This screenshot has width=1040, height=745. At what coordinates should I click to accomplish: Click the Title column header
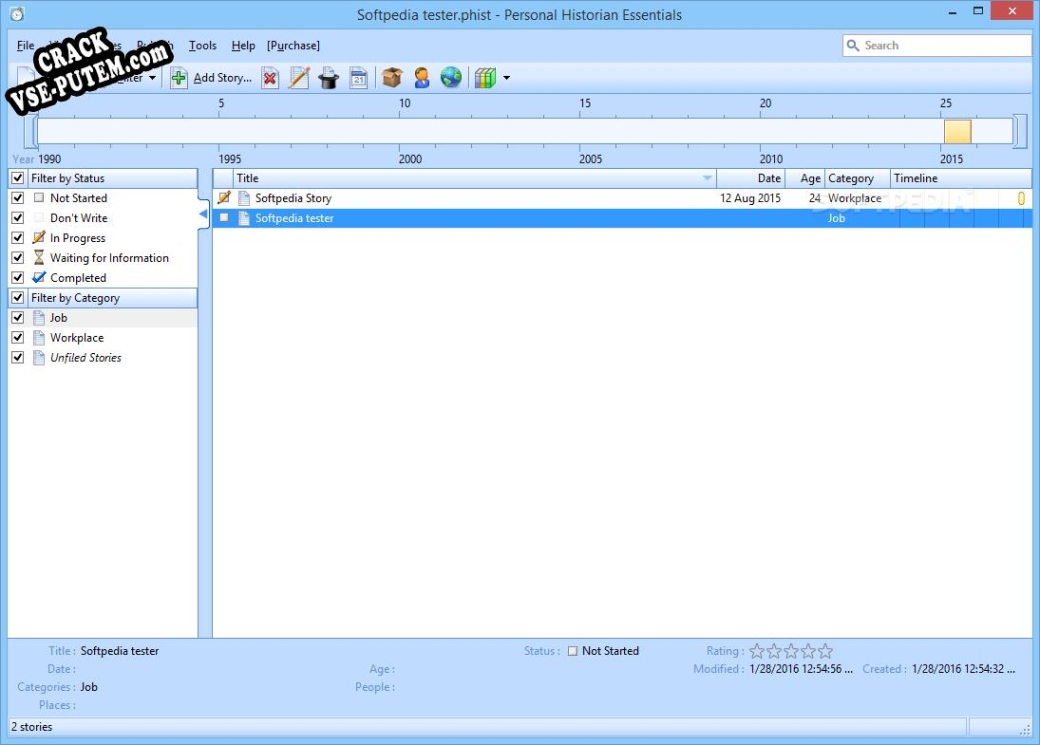[474, 178]
